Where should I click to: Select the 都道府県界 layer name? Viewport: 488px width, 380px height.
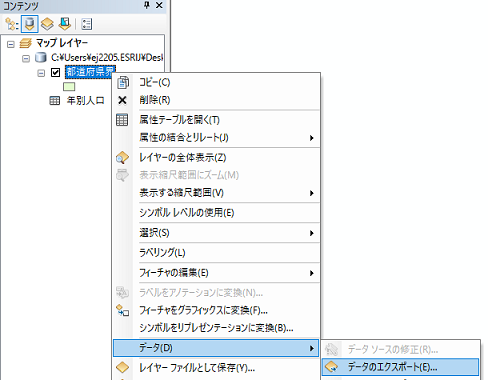[x=90, y=72]
